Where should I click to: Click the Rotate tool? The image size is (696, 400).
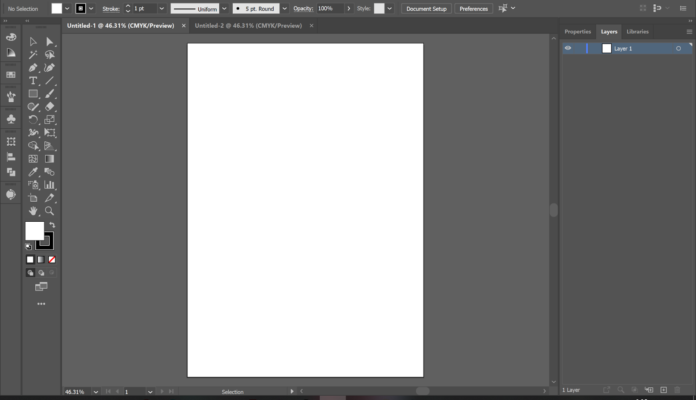pos(33,120)
